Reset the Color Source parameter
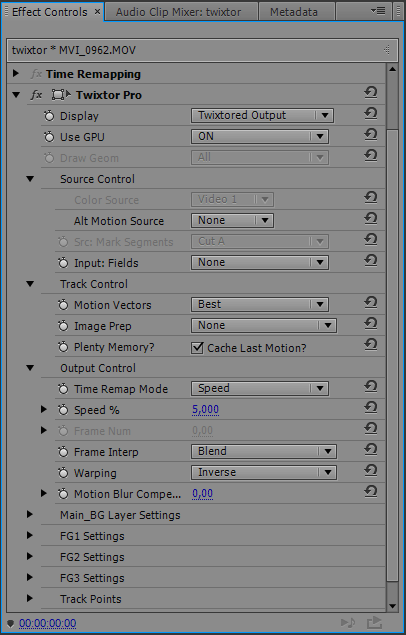 tap(370, 198)
